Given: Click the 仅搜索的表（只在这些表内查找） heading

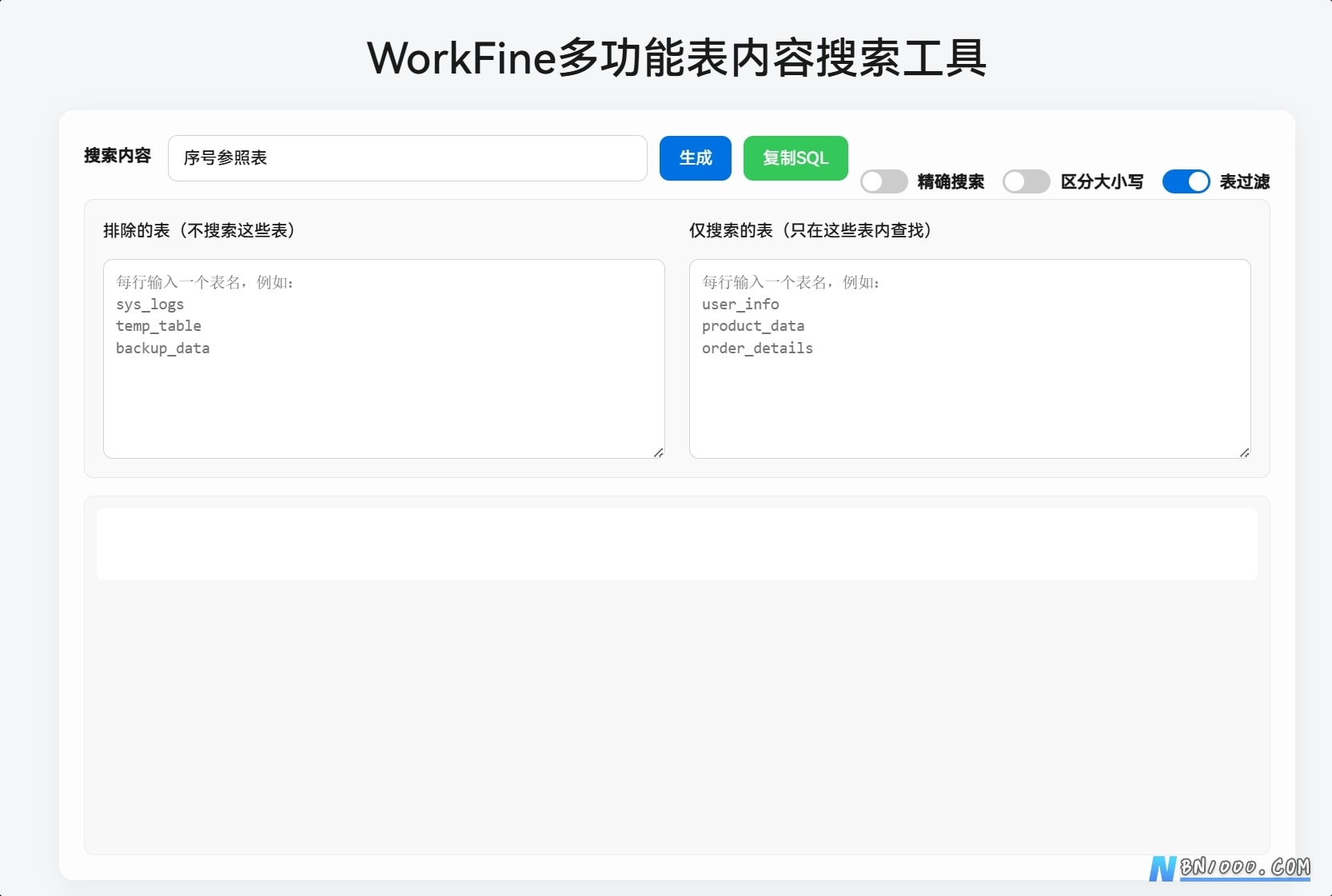Looking at the screenshot, I should coord(811,230).
